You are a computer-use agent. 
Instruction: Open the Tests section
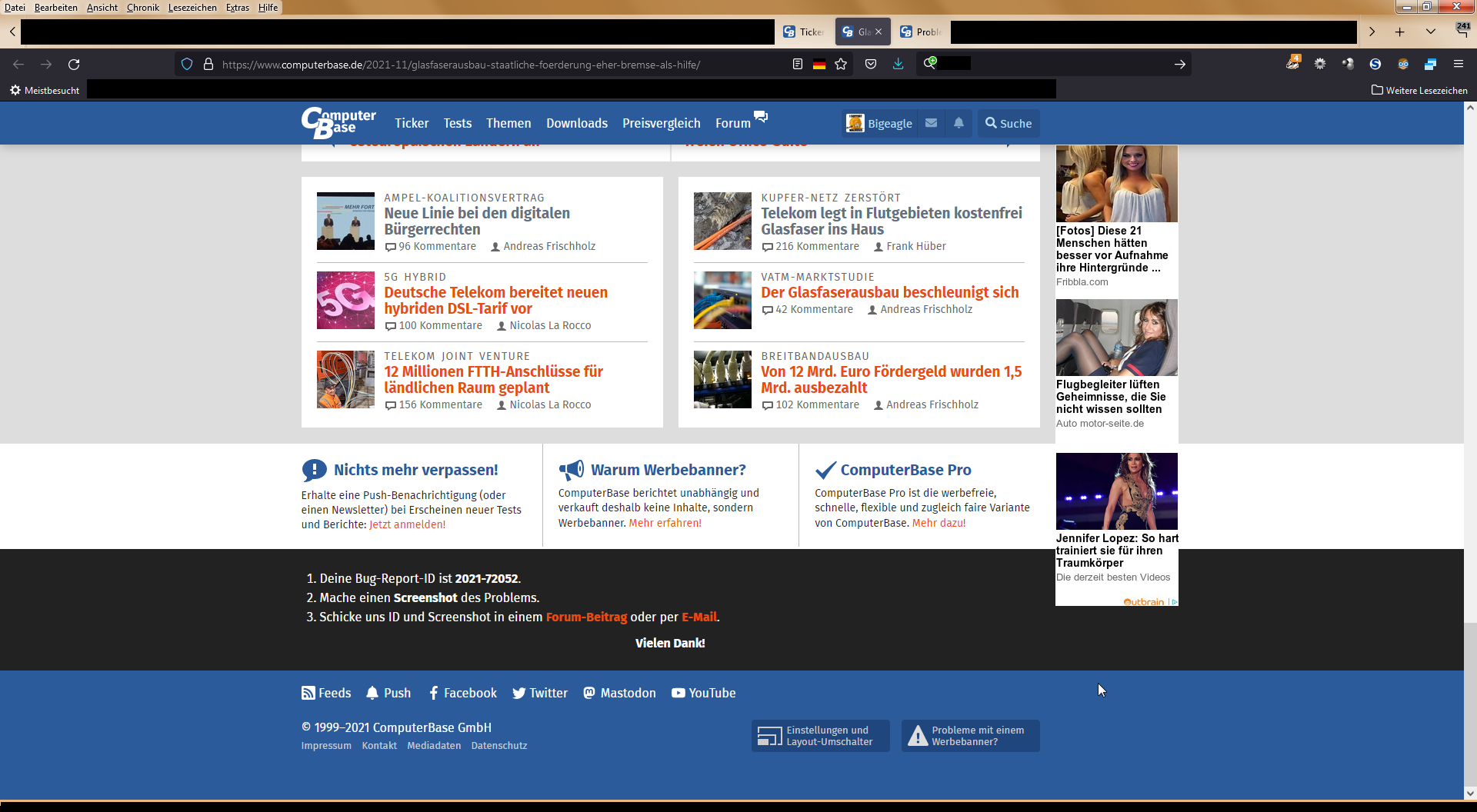coord(458,123)
